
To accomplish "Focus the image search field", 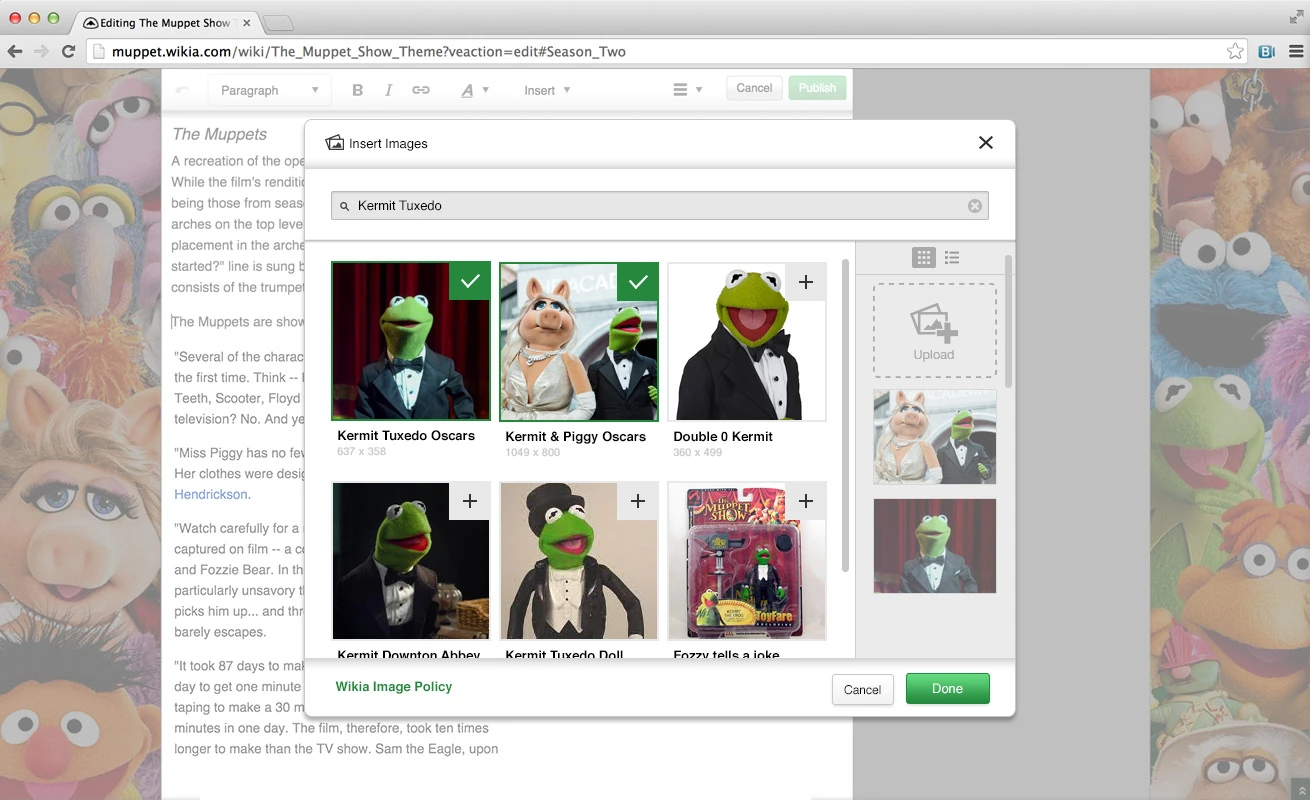I will pos(660,206).
